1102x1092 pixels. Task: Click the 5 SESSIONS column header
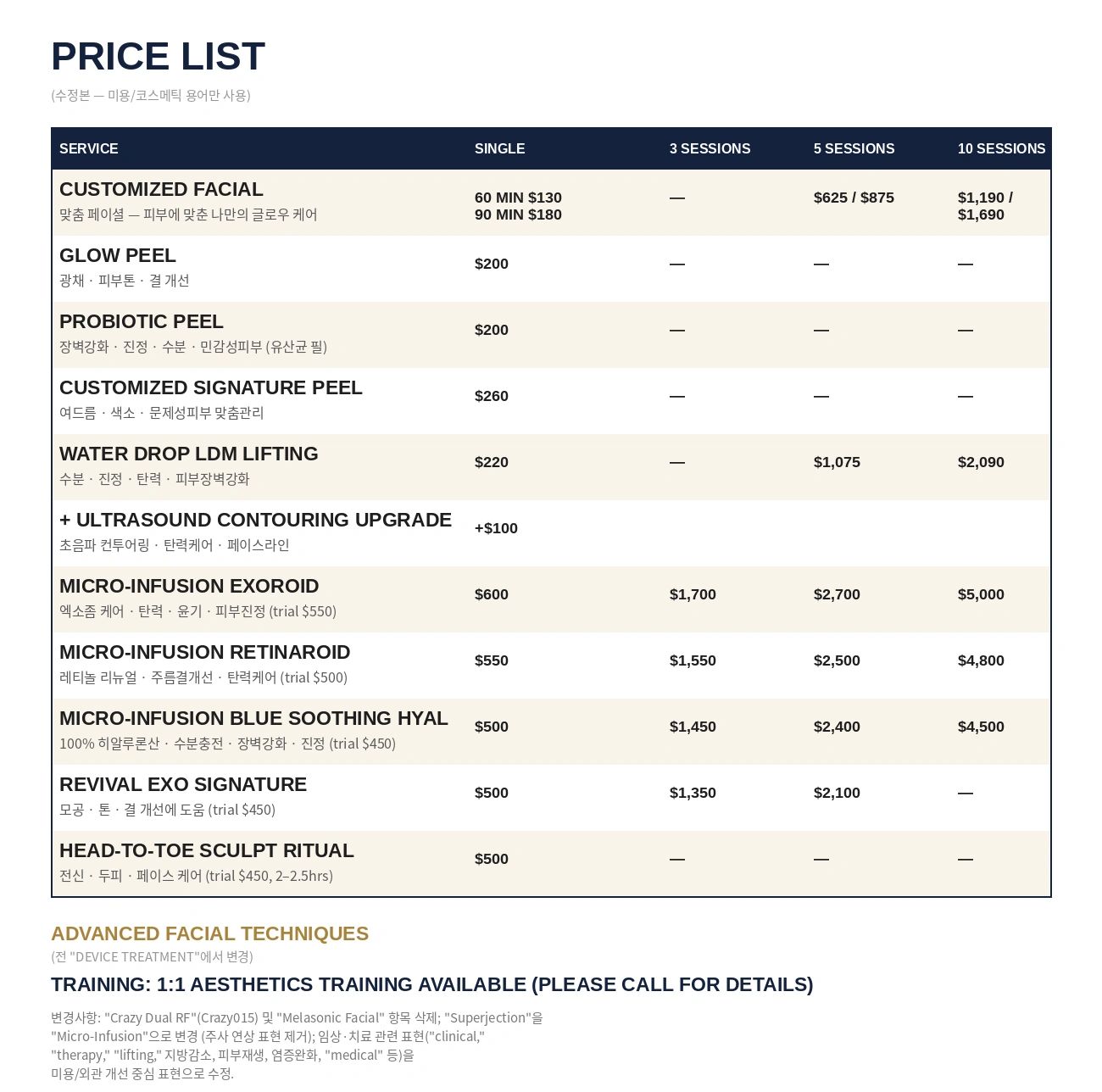tap(854, 148)
